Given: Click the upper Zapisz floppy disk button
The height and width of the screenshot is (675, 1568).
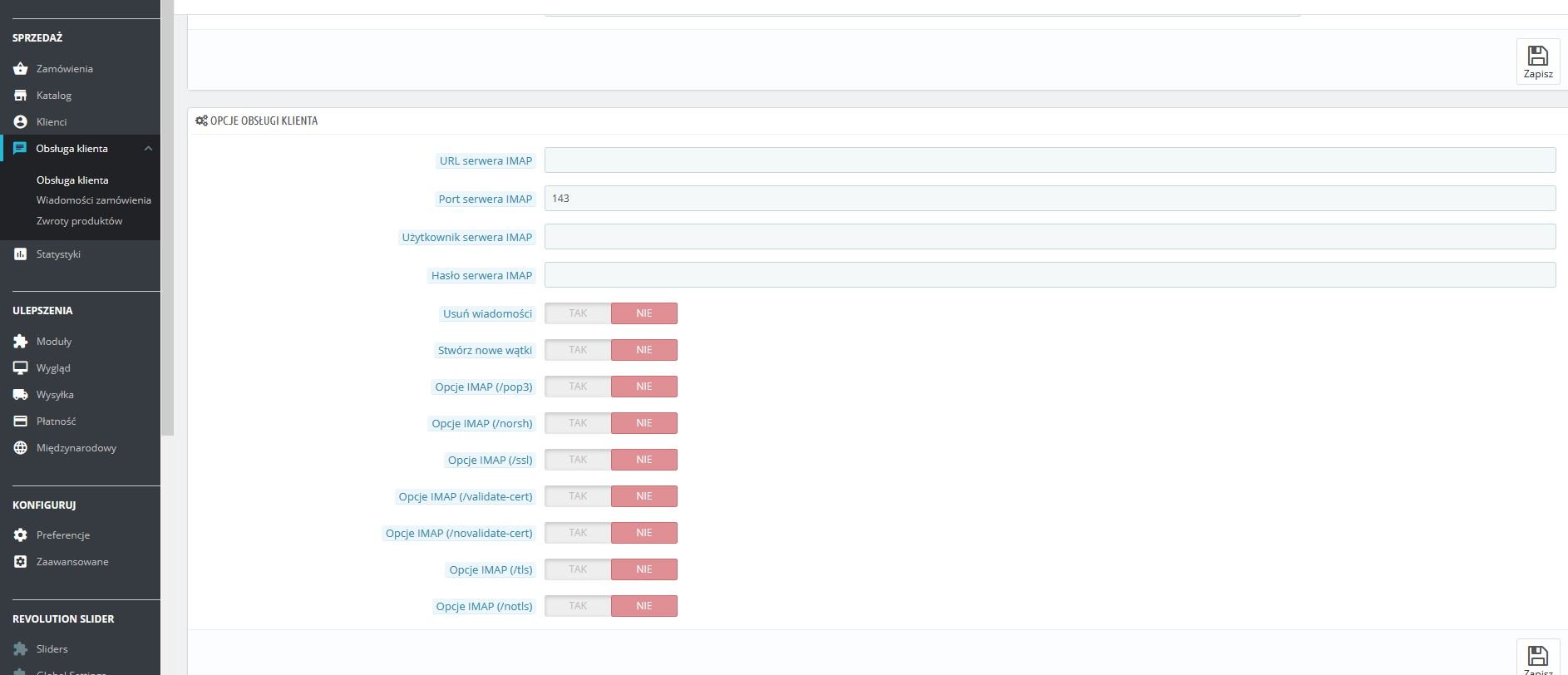Looking at the screenshot, I should (1538, 62).
